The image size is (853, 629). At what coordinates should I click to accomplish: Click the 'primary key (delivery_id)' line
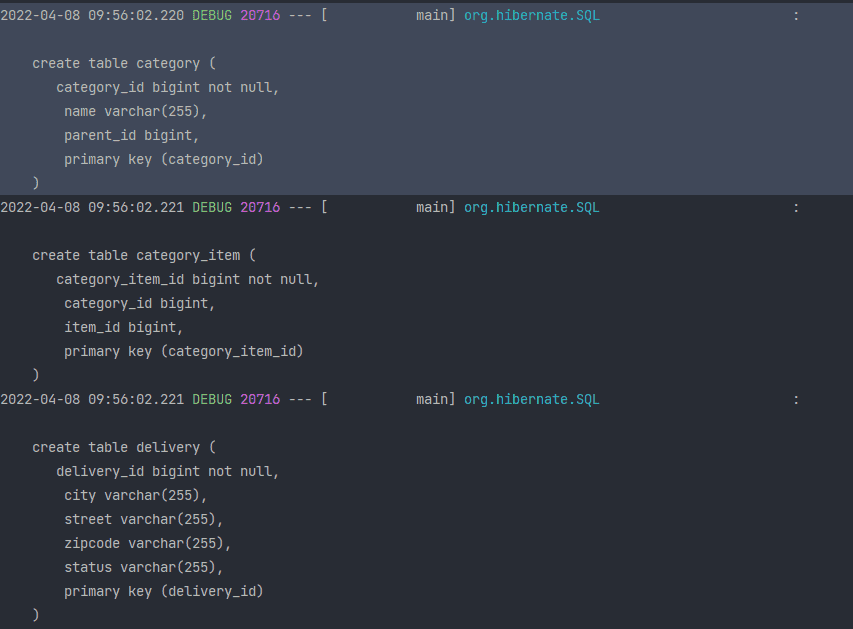tap(164, 591)
